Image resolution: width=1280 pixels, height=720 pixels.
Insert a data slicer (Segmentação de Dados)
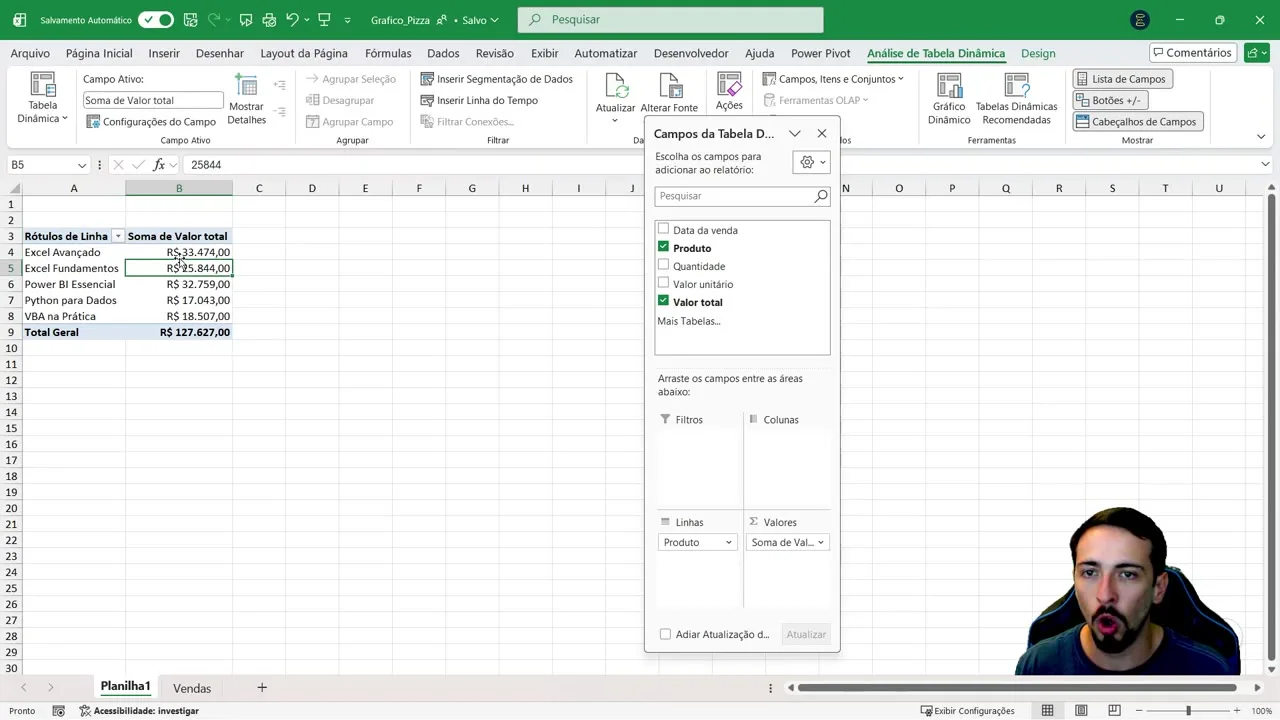click(496, 79)
